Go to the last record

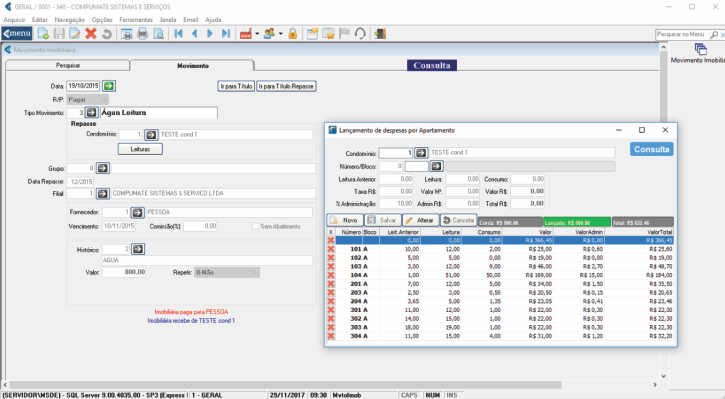[226, 33]
